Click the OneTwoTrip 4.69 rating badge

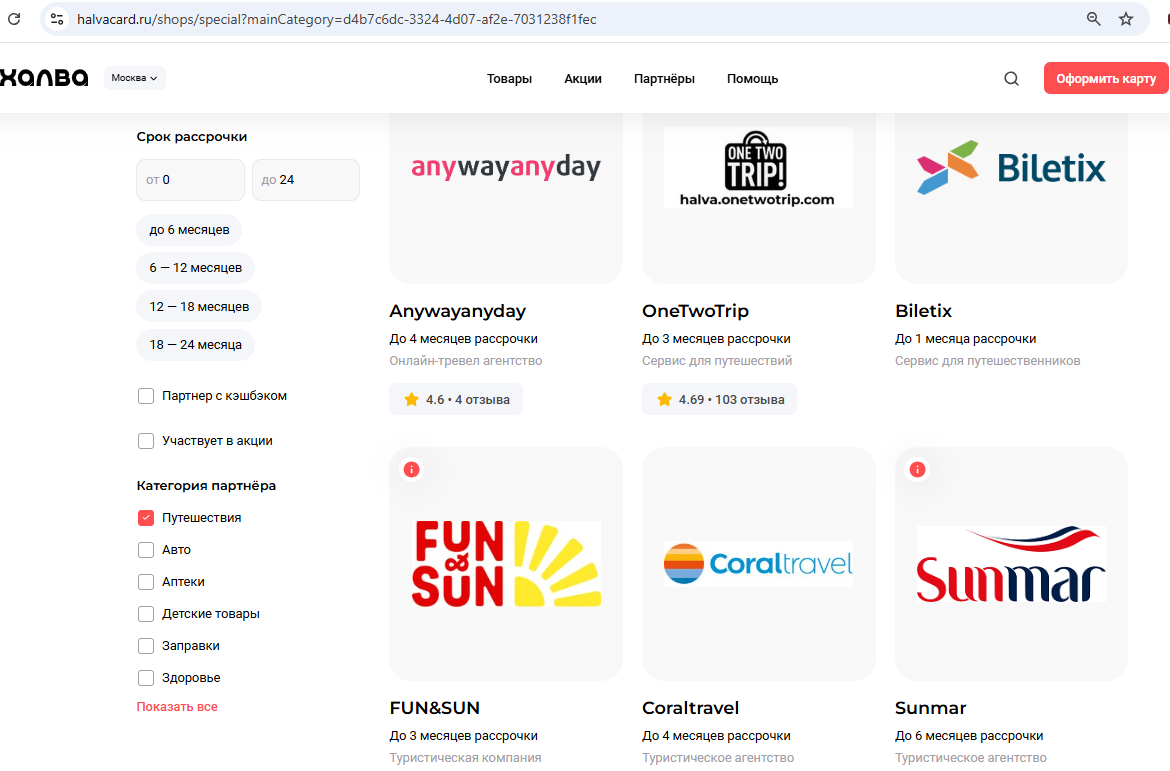(719, 399)
